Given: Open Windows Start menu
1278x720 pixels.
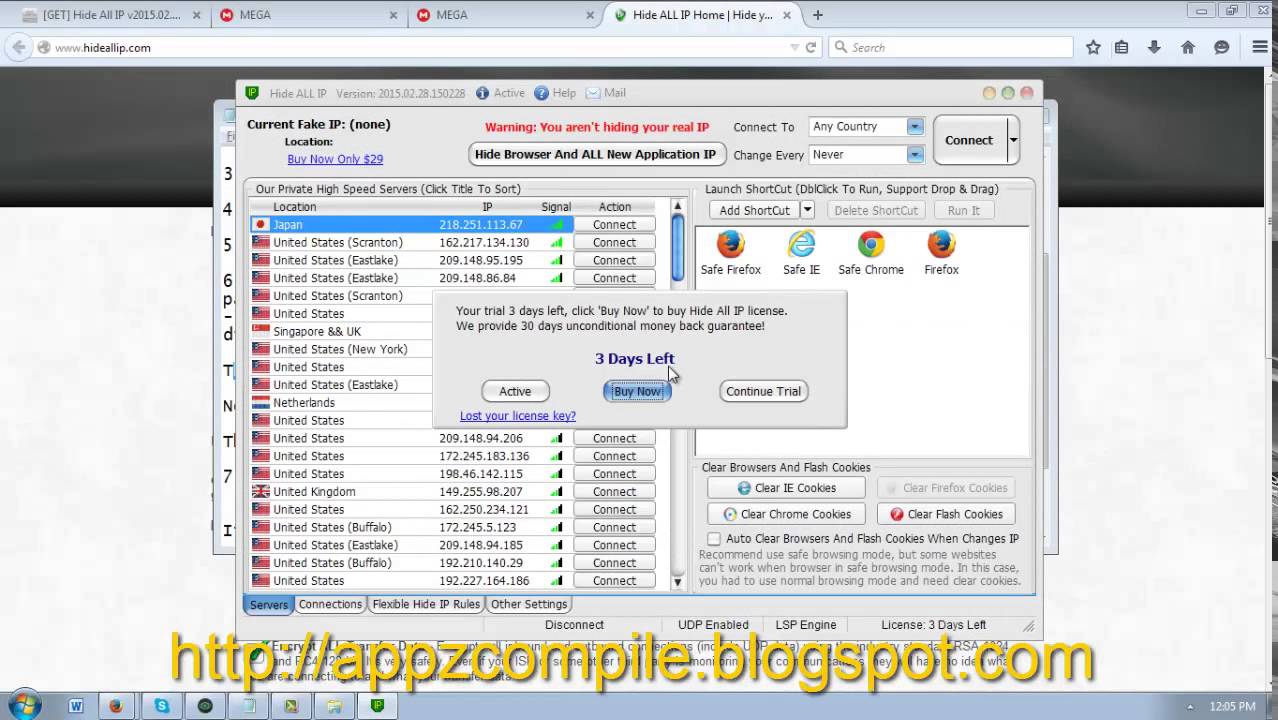Looking at the screenshot, I should [x=24, y=705].
